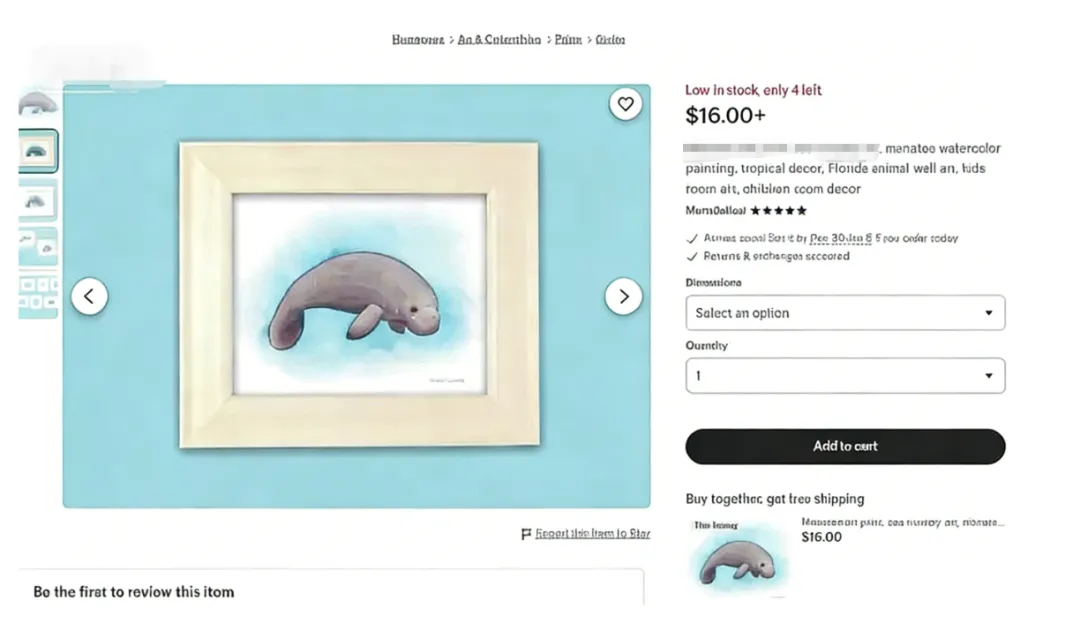Click the first breadcrumb link
Image resolution: width=1080 pixels, height=623 pixels.
point(418,40)
